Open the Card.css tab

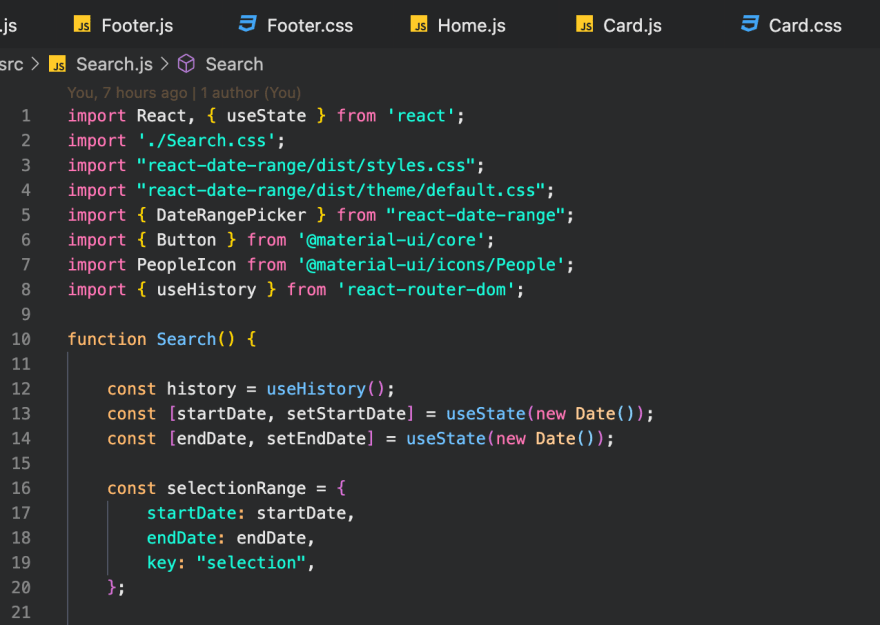(791, 25)
